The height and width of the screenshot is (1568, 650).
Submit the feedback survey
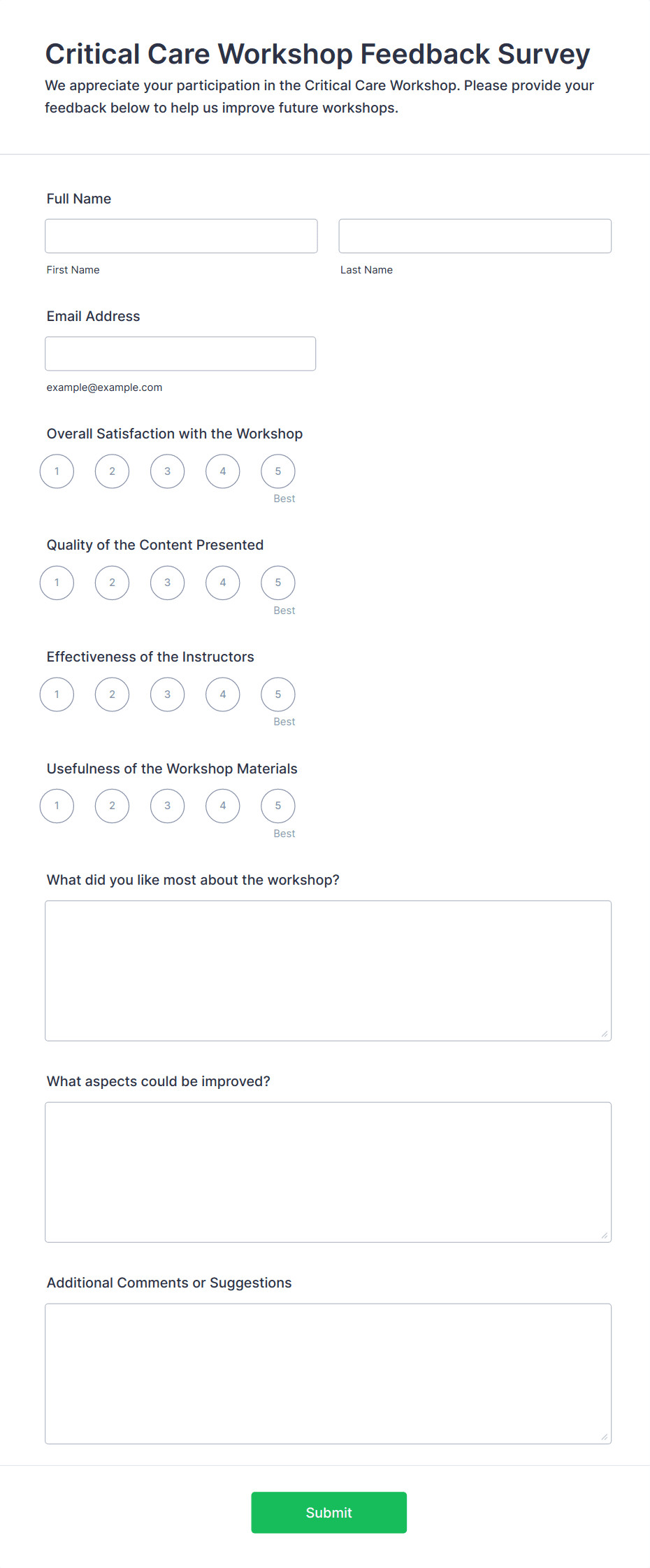click(x=328, y=1513)
